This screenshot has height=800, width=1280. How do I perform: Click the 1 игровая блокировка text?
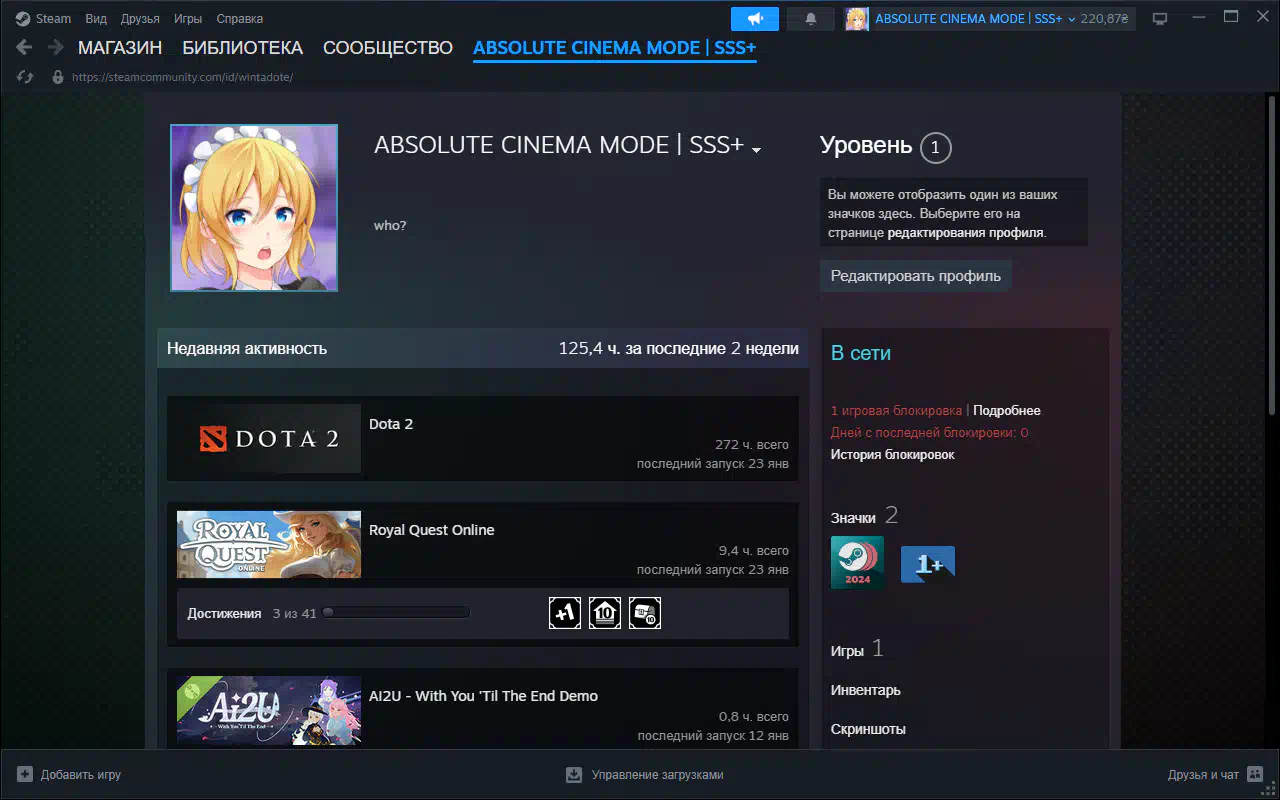click(x=897, y=411)
